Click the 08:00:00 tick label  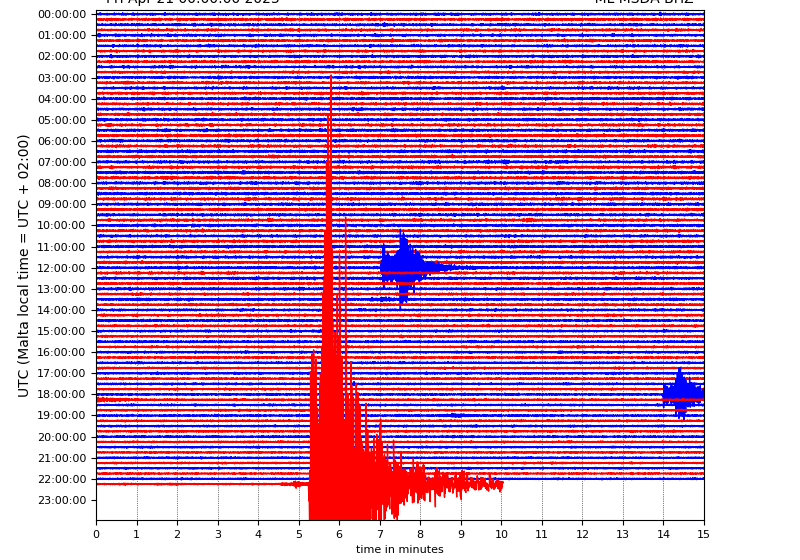click(62, 183)
